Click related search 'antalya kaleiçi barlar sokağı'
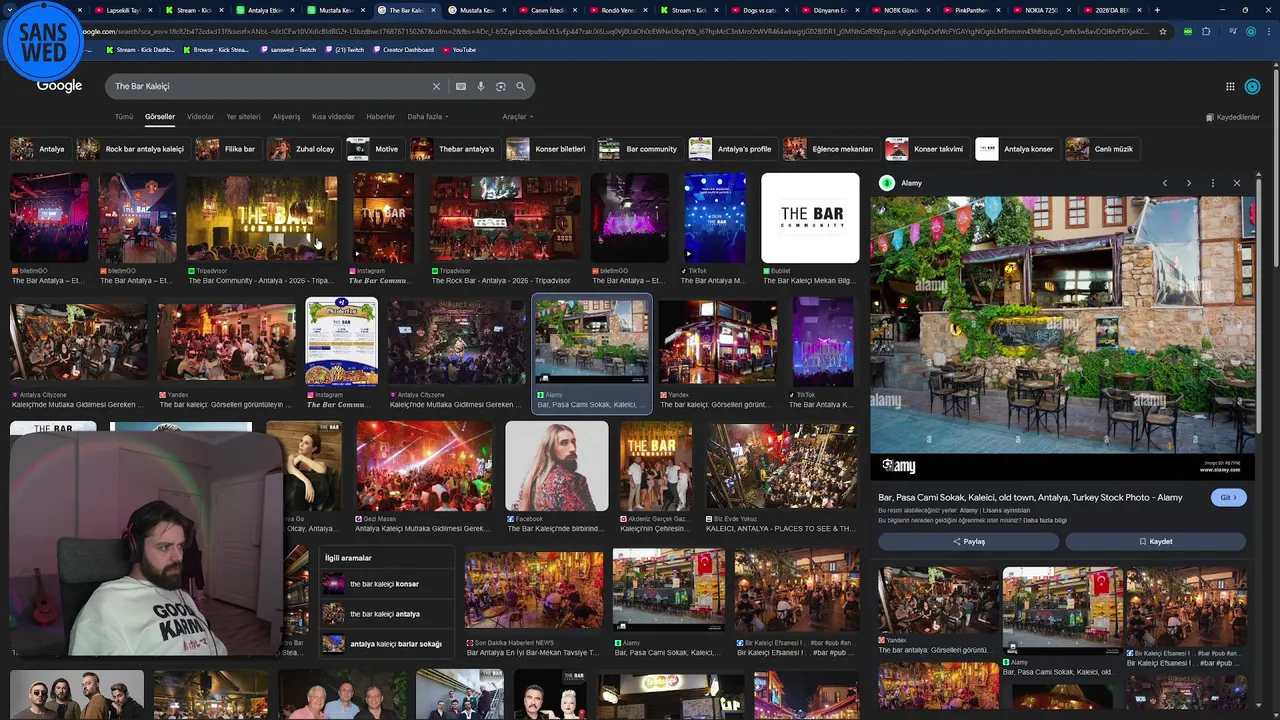This screenshot has height=720, width=1280. [x=385, y=644]
